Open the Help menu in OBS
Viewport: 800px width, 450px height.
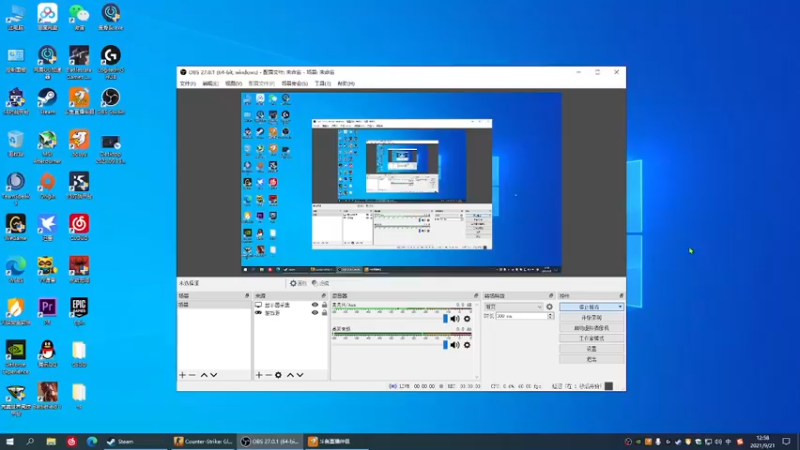click(346, 83)
